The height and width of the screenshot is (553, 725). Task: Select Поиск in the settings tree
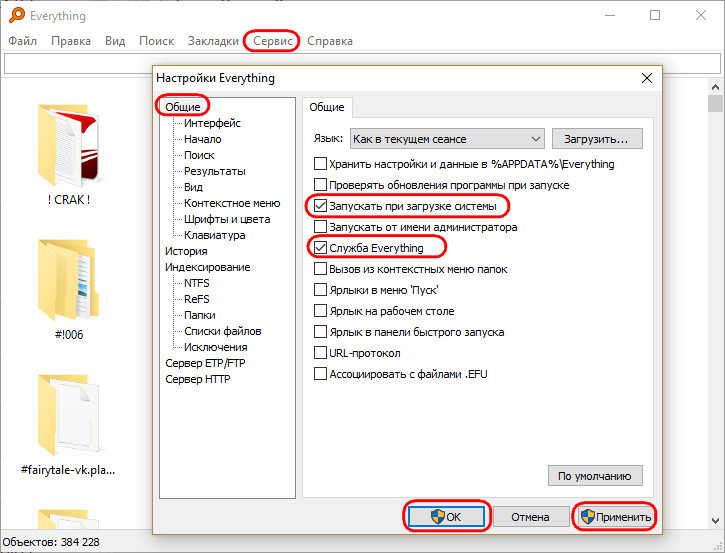tap(199, 155)
